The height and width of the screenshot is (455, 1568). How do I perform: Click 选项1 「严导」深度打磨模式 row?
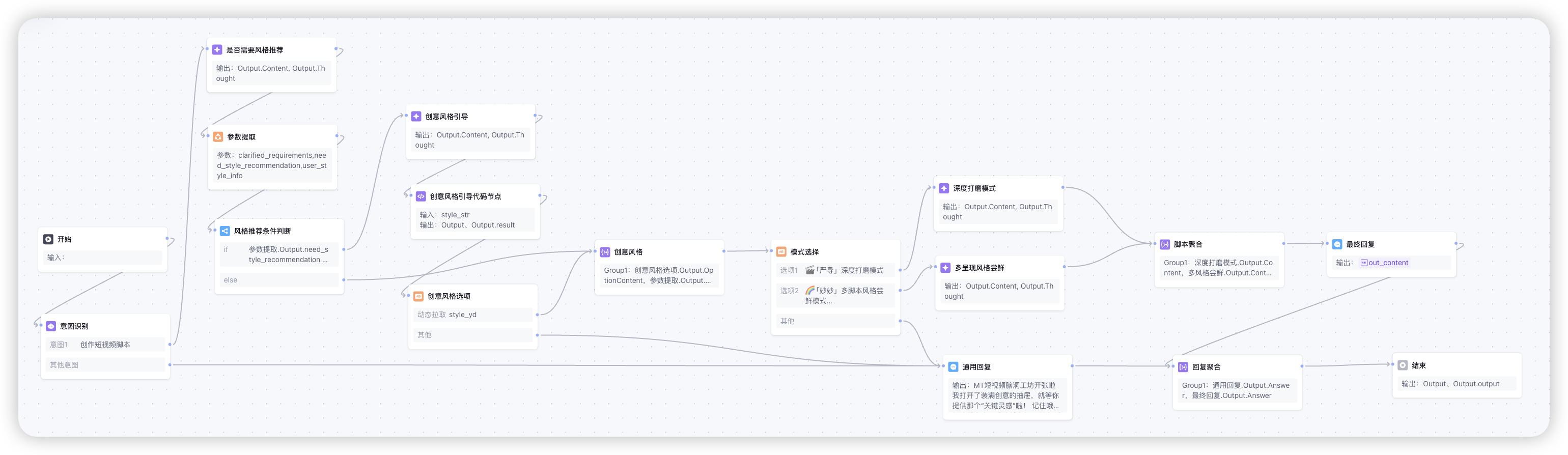(x=836, y=270)
